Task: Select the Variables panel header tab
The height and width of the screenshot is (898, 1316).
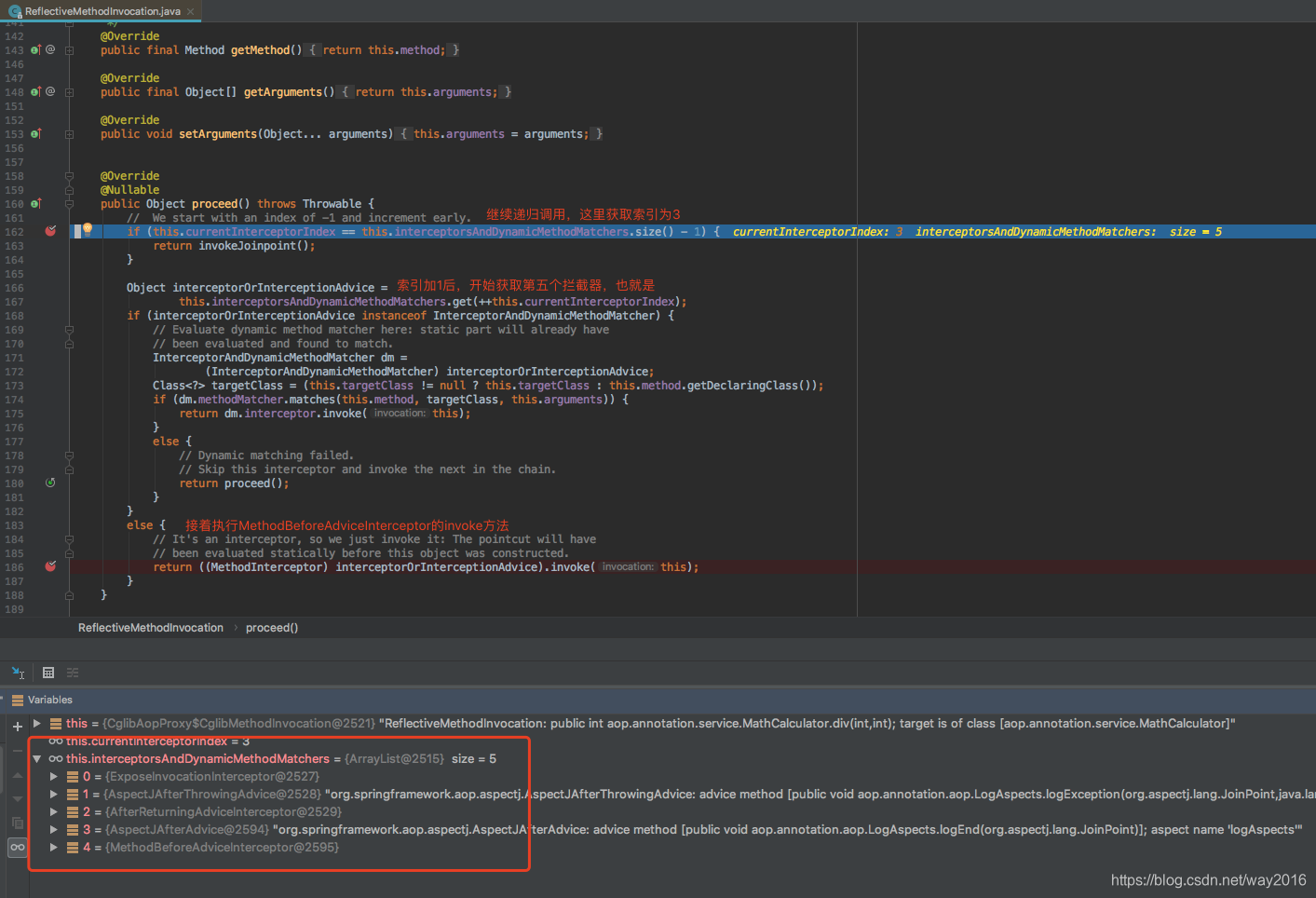Action: coord(42,701)
